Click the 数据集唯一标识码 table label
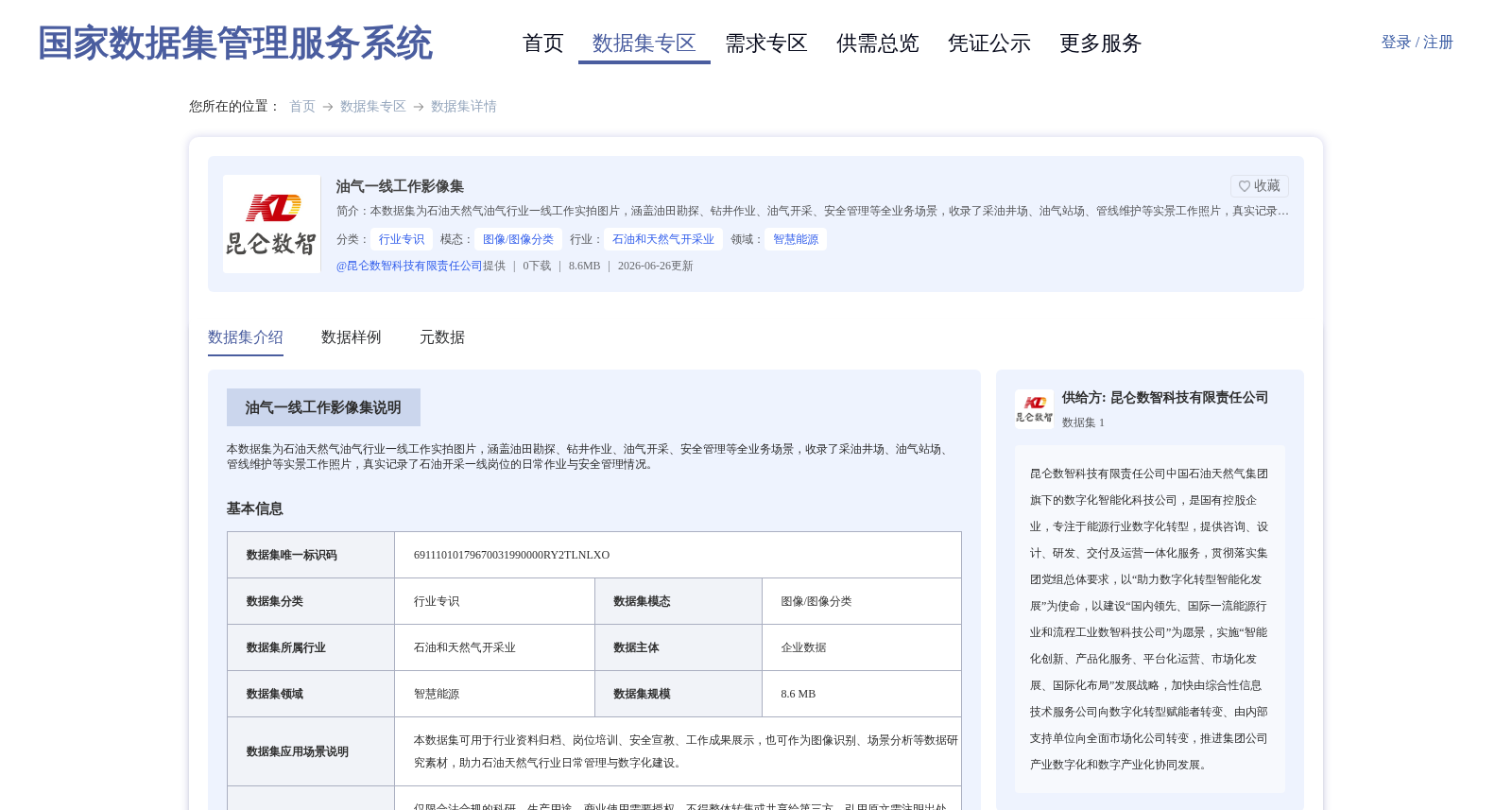This screenshot has width=1512, height=810. 292,555
